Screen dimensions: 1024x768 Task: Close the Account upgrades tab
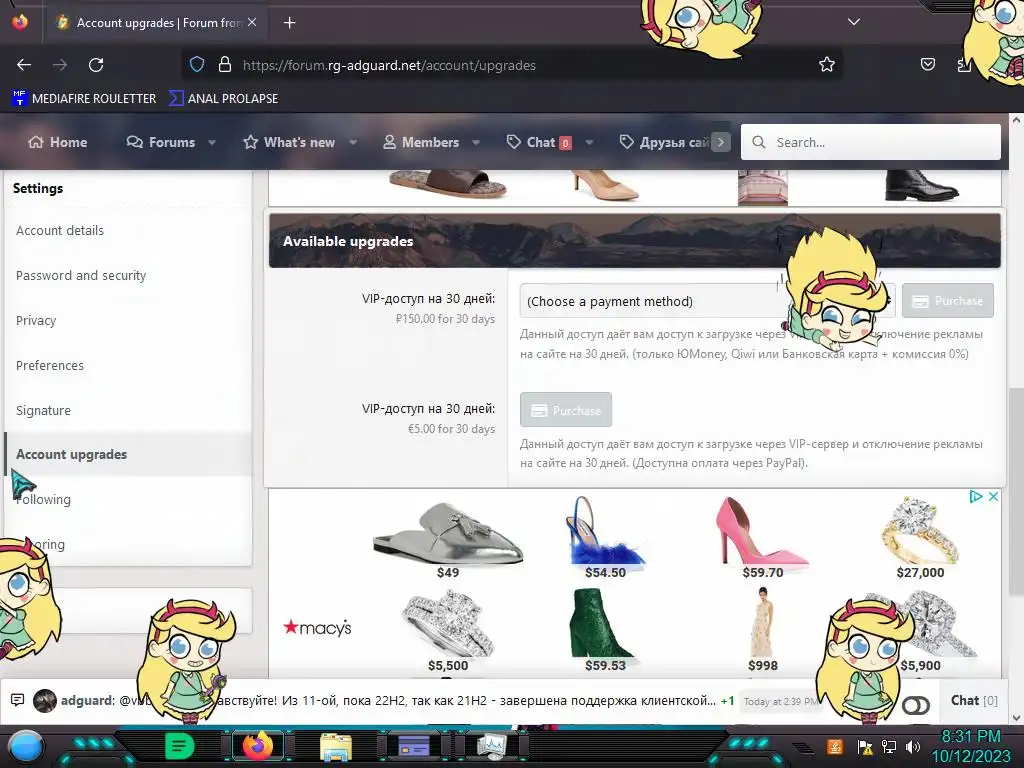tap(252, 22)
